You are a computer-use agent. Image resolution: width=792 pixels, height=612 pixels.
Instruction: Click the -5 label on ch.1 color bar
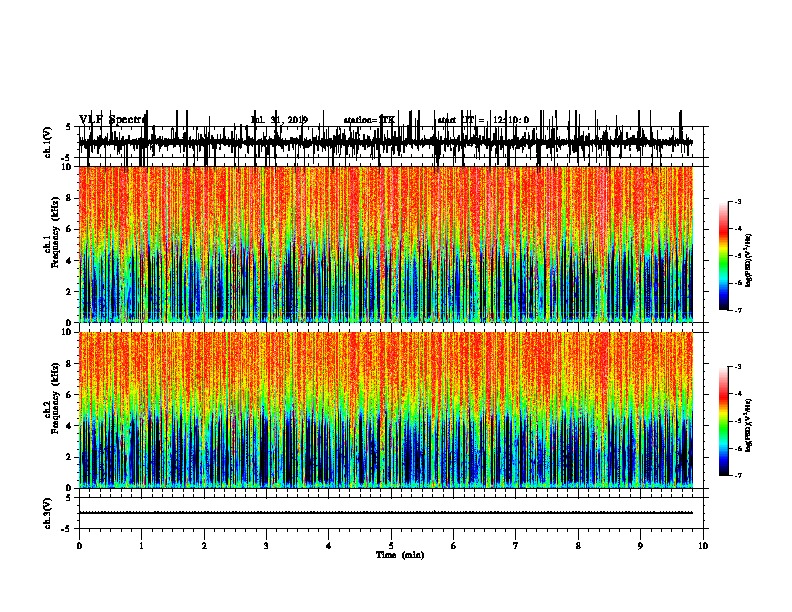738,256
